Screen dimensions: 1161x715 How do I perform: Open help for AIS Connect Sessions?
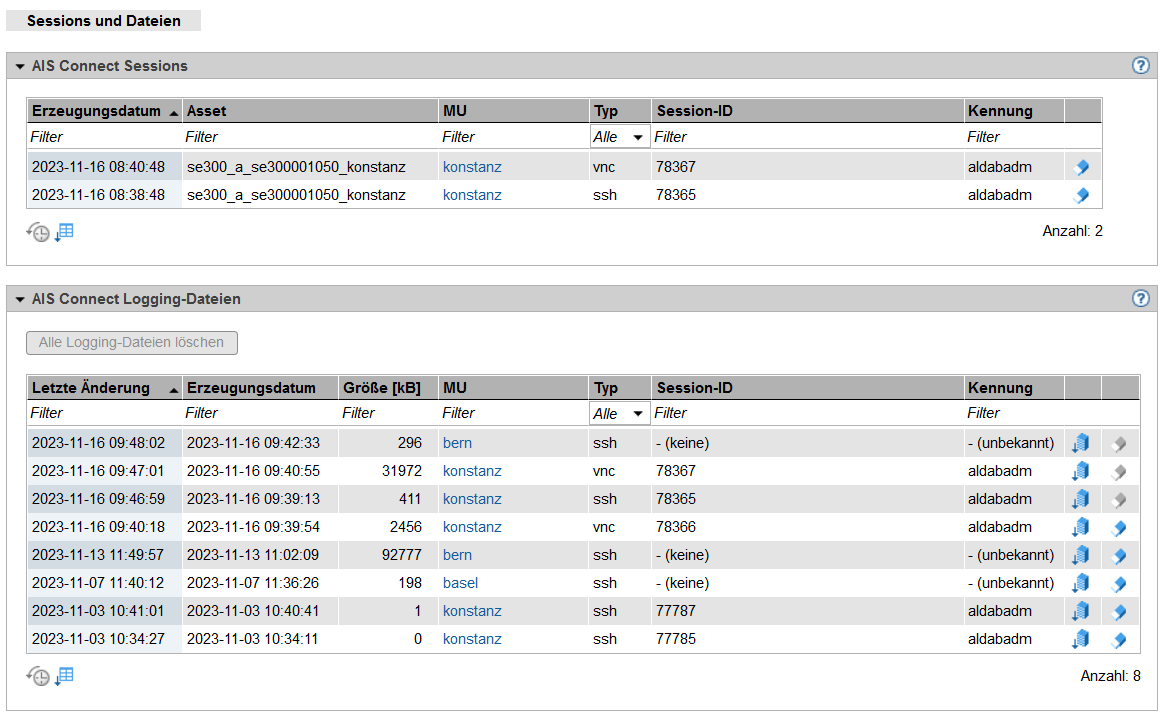point(1140,66)
